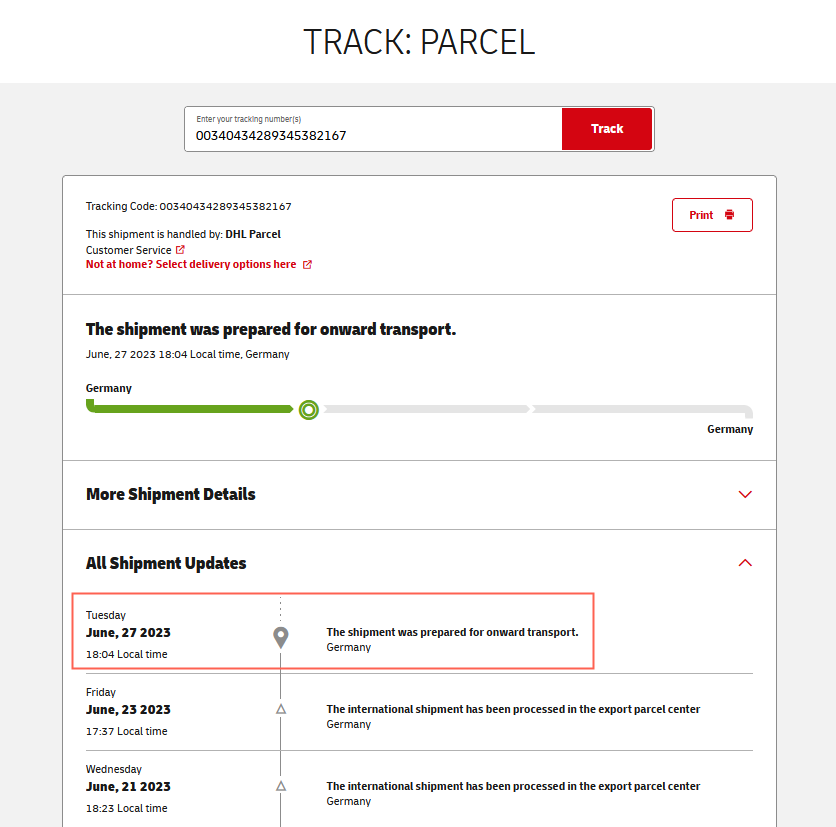Click external link icon after delivery options
Screen dimensions: 836x827
coord(307,265)
